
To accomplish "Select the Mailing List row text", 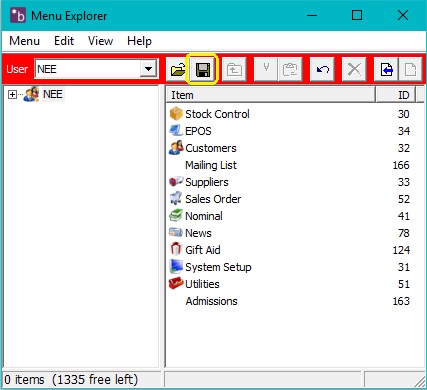I will (x=211, y=165).
